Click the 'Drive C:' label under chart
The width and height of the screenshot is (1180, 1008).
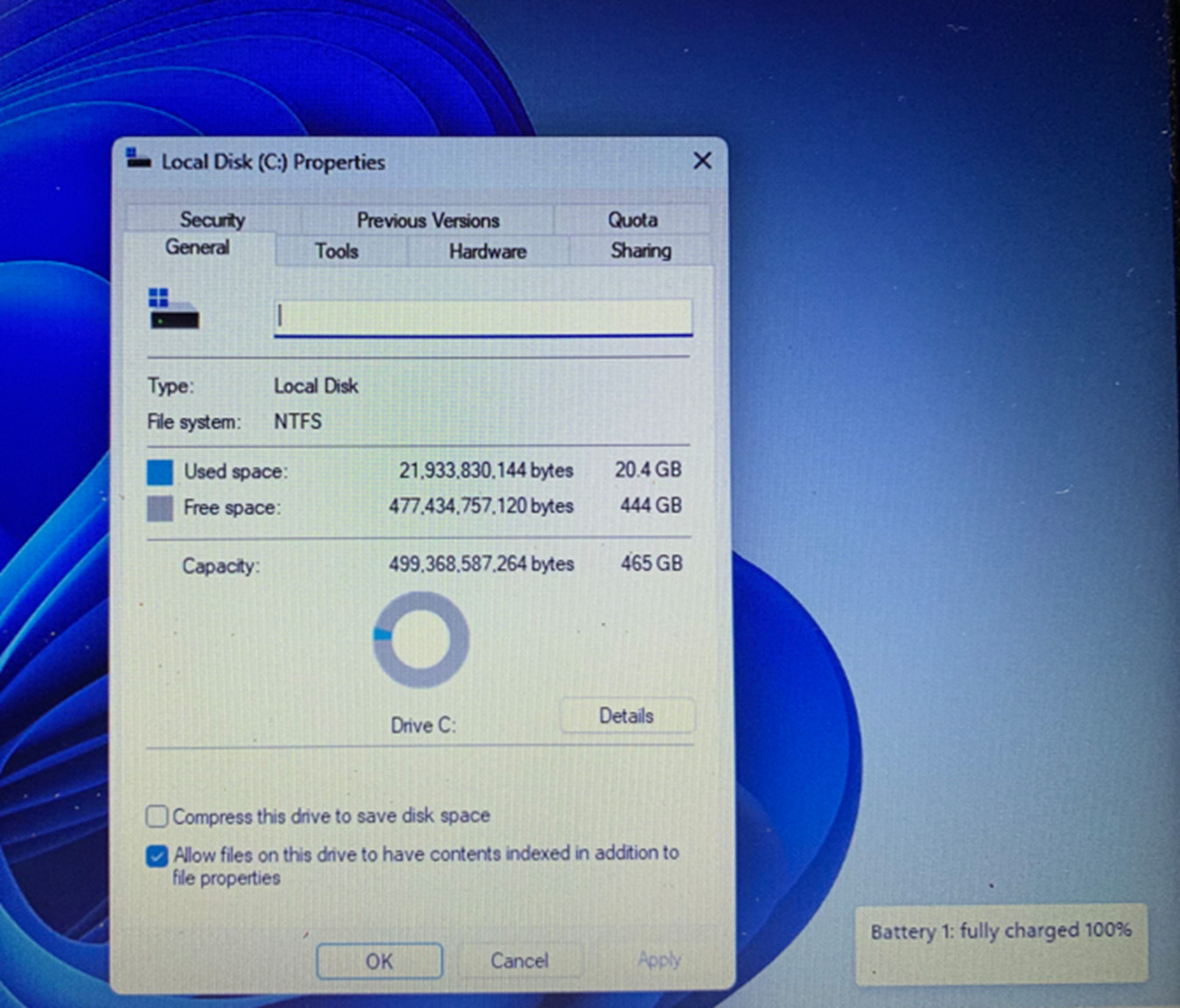(x=424, y=725)
